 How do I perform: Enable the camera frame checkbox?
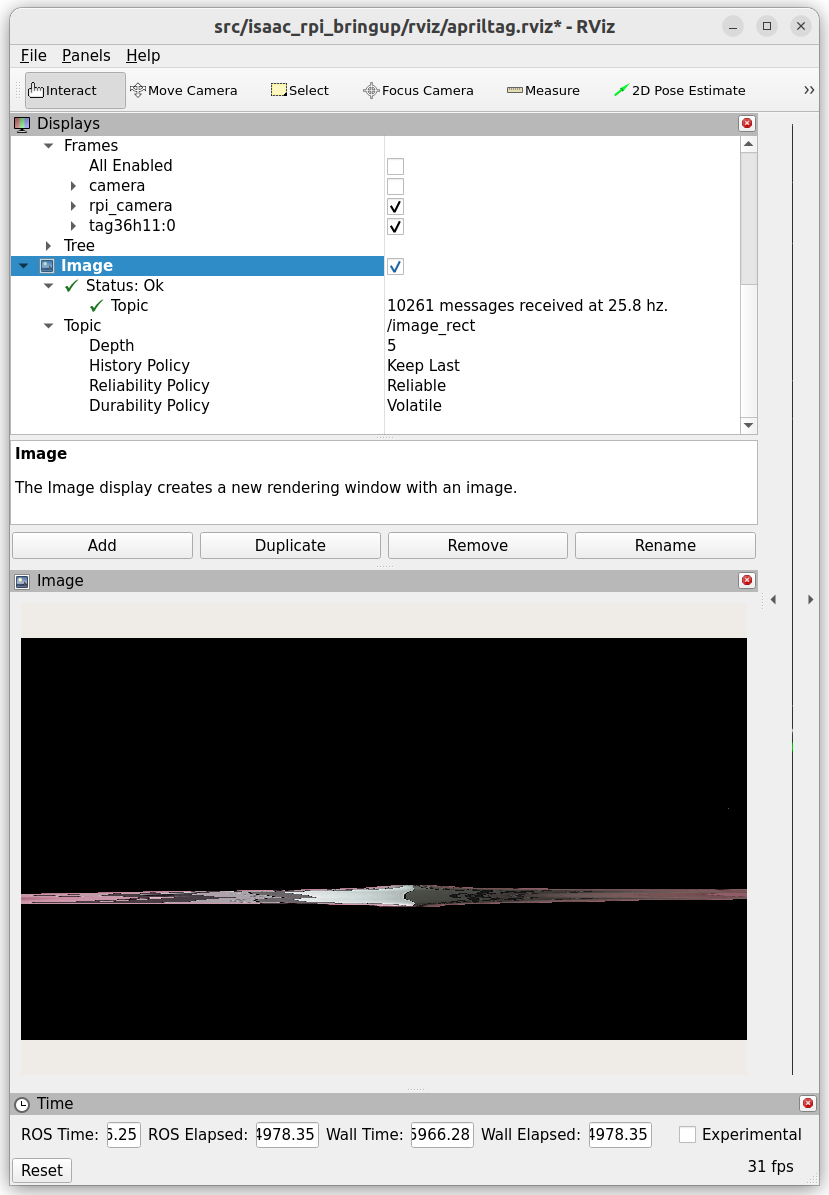tap(395, 186)
